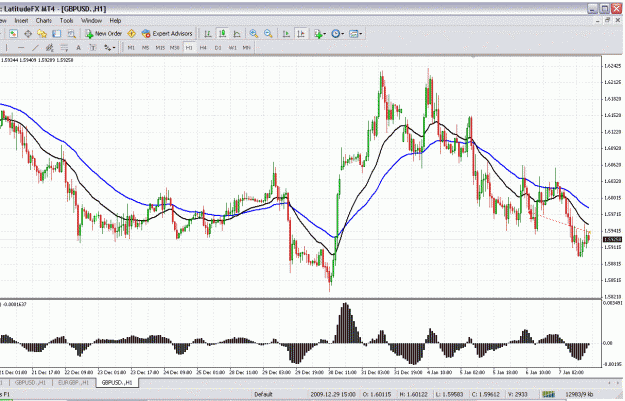Open the arrows objects dropdown

[109, 48]
